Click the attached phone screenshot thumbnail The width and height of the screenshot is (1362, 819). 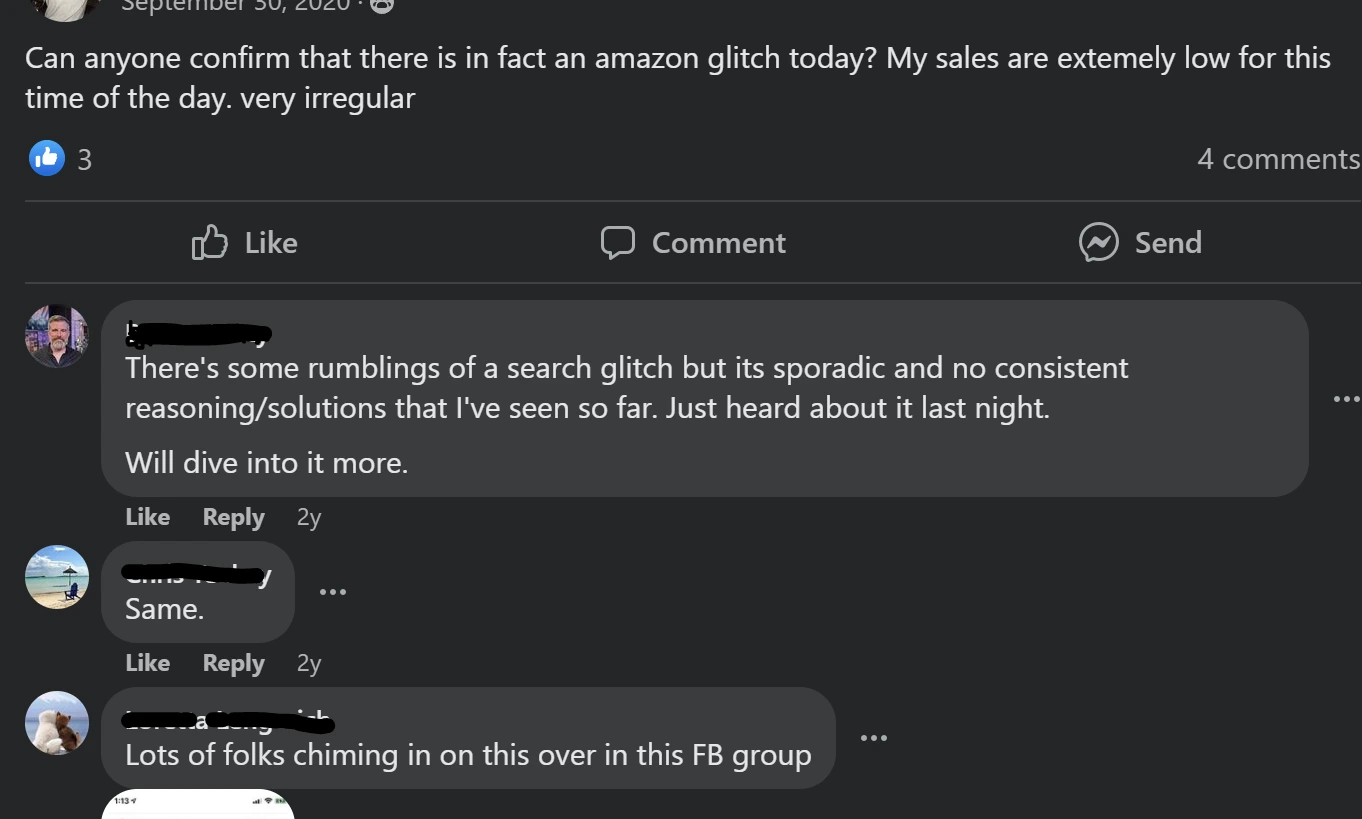pos(197,807)
